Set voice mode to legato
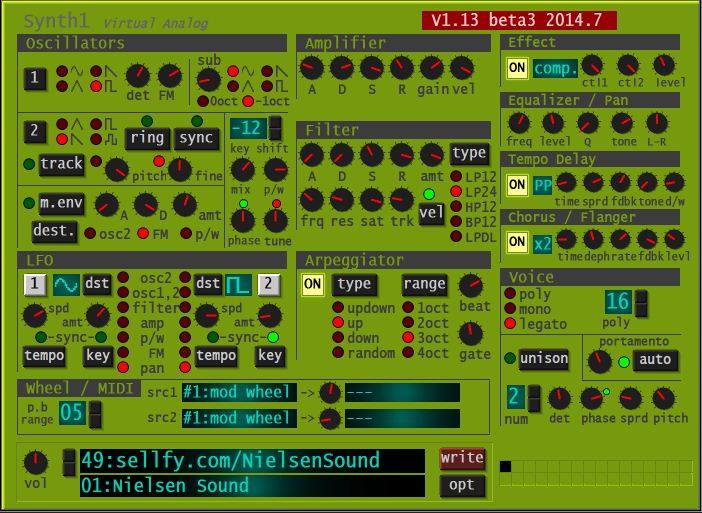This screenshot has width=702, height=513. pyautogui.click(x=510, y=323)
